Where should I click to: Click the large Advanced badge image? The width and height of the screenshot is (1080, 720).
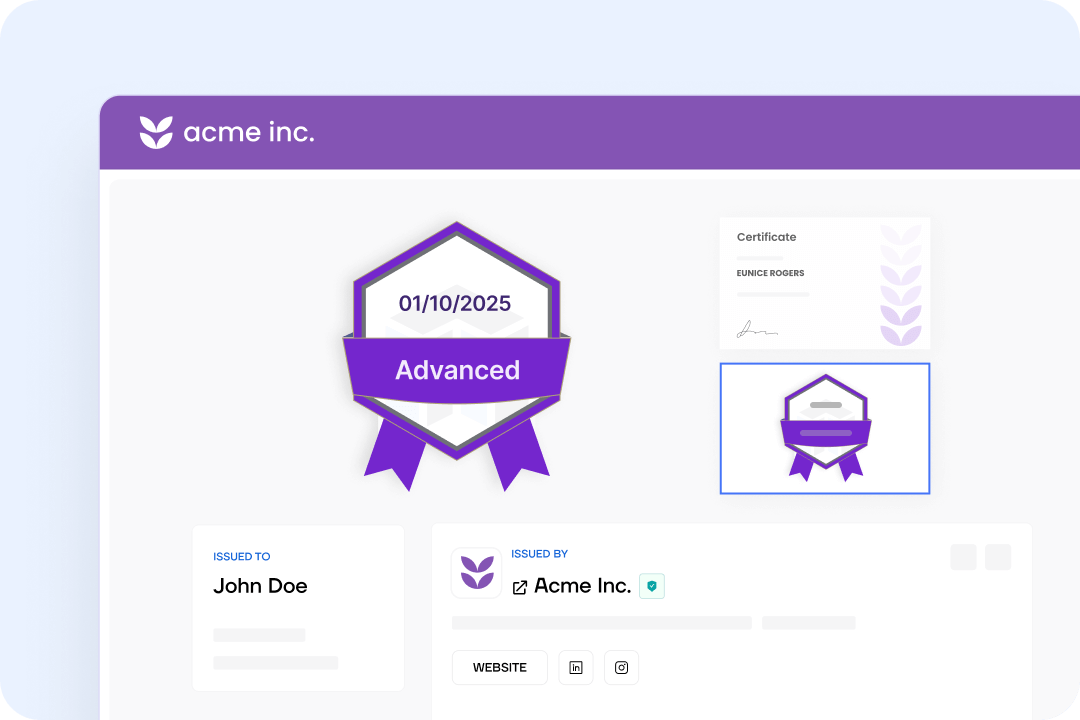click(457, 356)
